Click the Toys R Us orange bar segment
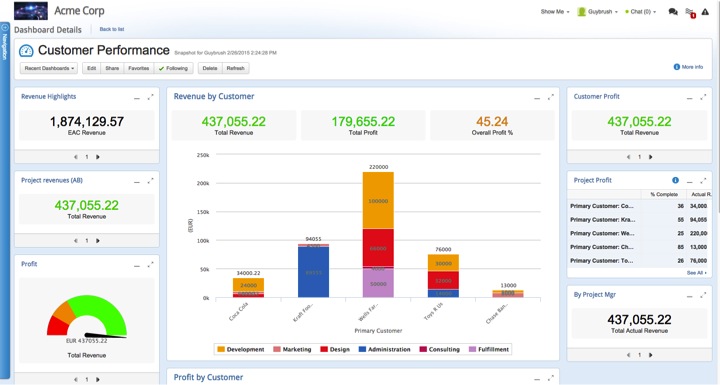The image size is (720, 385). coord(443,263)
